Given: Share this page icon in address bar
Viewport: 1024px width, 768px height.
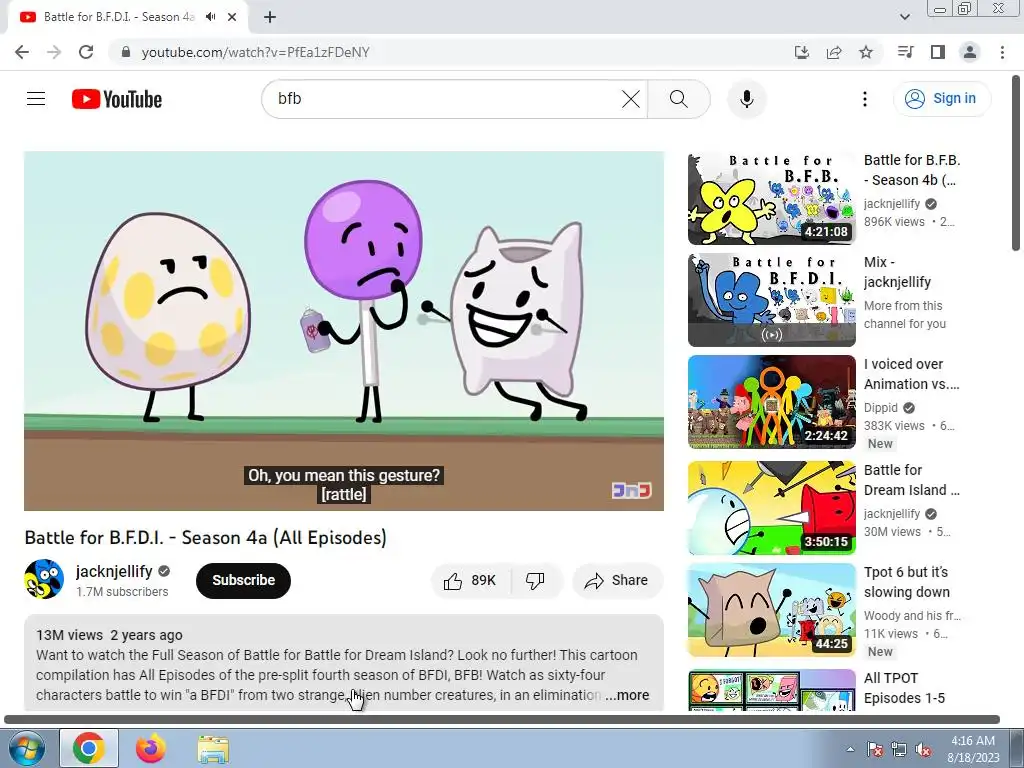Looking at the screenshot, I should pos(834,52).
